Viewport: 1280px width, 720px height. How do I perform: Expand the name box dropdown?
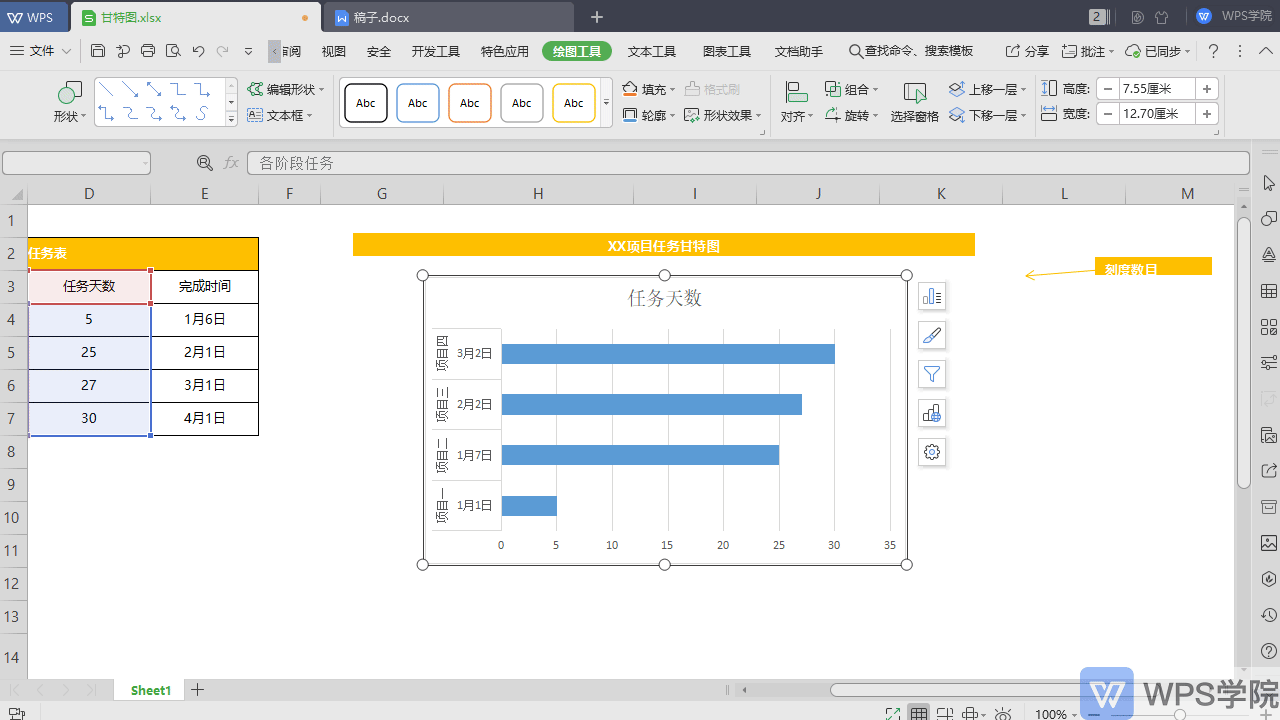(x=145, y=163)
